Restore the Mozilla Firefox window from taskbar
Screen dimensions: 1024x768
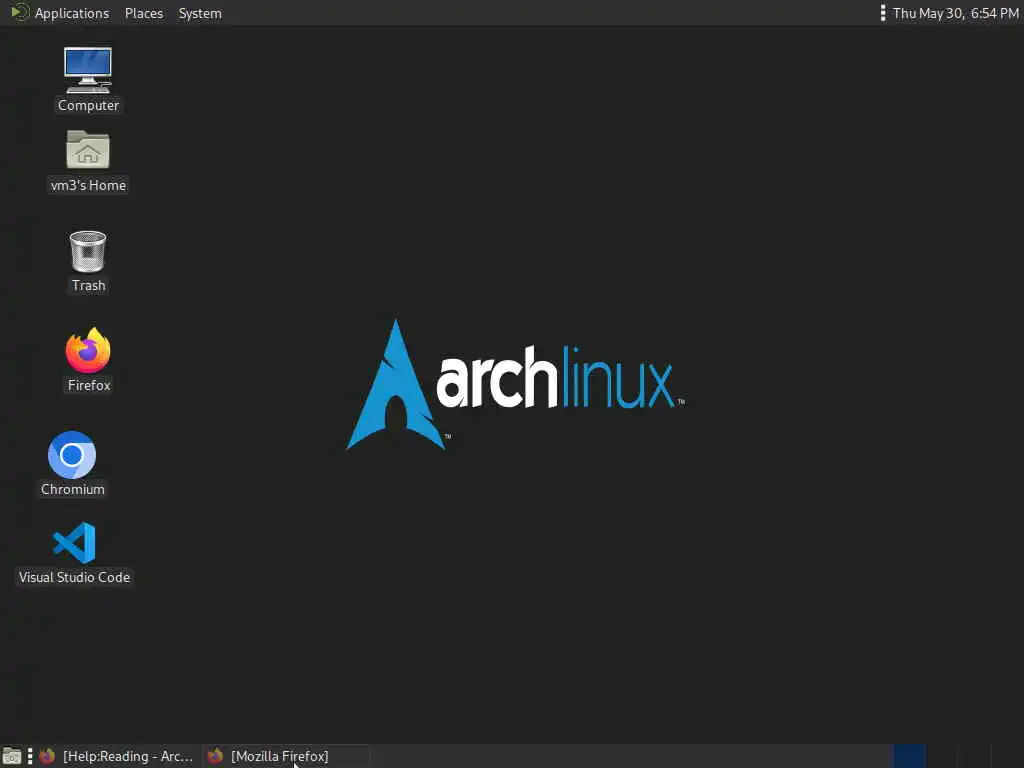point(286,756)
